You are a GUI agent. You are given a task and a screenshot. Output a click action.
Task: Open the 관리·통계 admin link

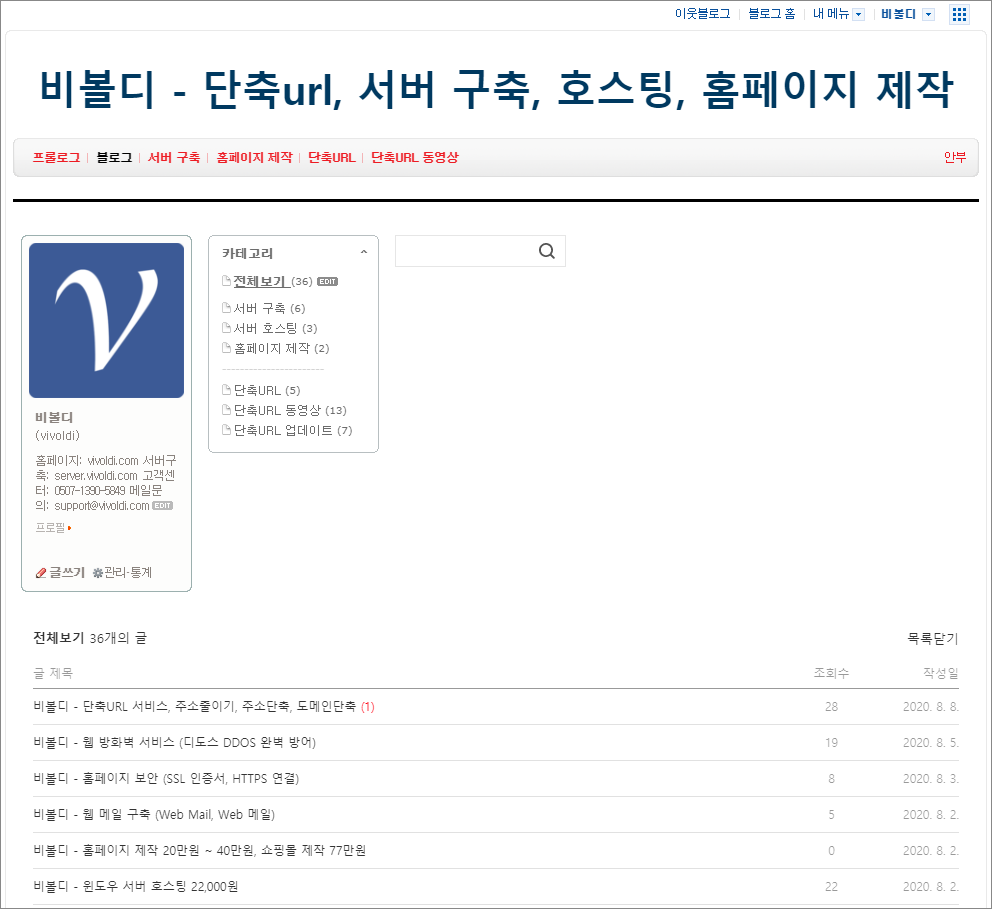(x=128, y=572)
